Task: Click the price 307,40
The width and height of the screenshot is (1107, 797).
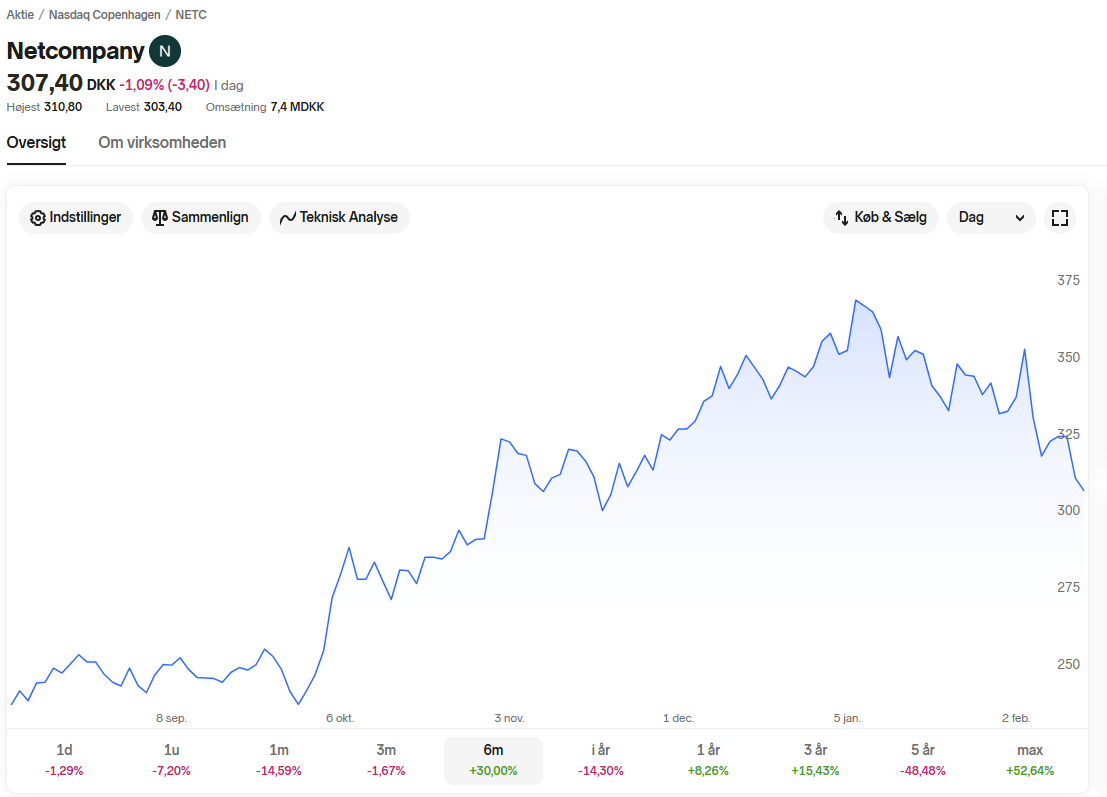Action: (44, 83)
